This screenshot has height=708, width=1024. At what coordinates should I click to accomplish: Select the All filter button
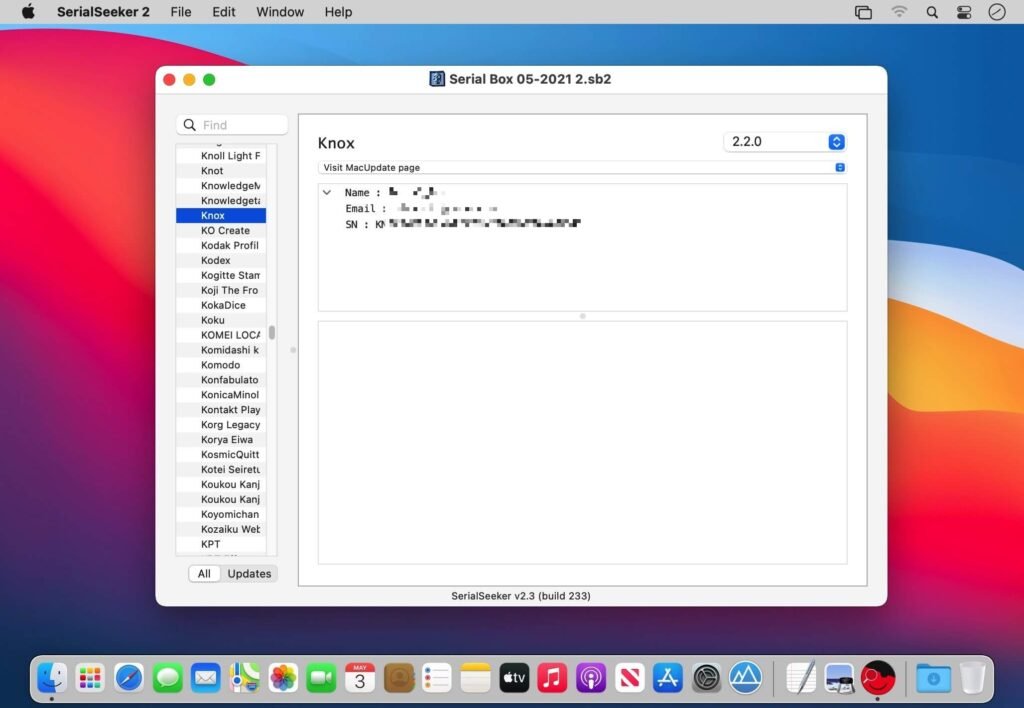tap(204, 573)
